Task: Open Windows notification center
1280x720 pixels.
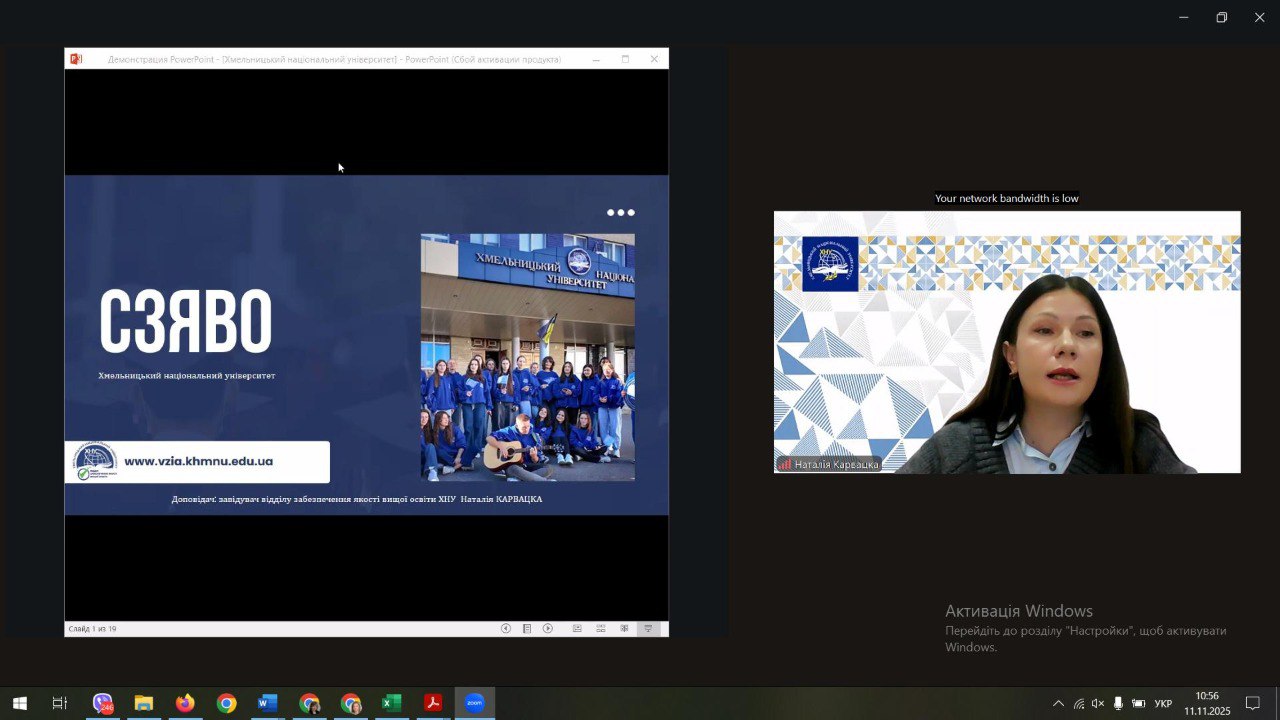Action: coord(1252,704)
